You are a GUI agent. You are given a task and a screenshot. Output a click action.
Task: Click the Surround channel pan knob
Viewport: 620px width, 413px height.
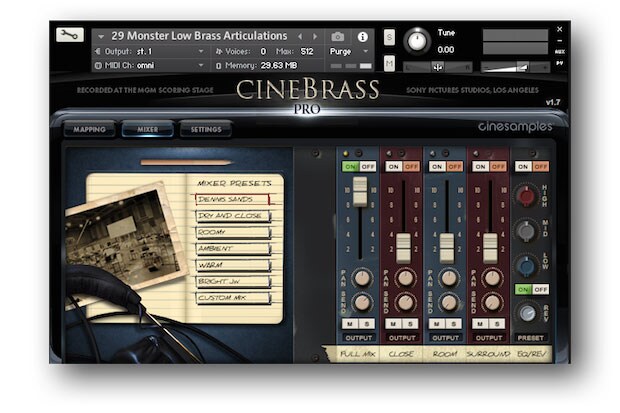(x=492, y=278)
